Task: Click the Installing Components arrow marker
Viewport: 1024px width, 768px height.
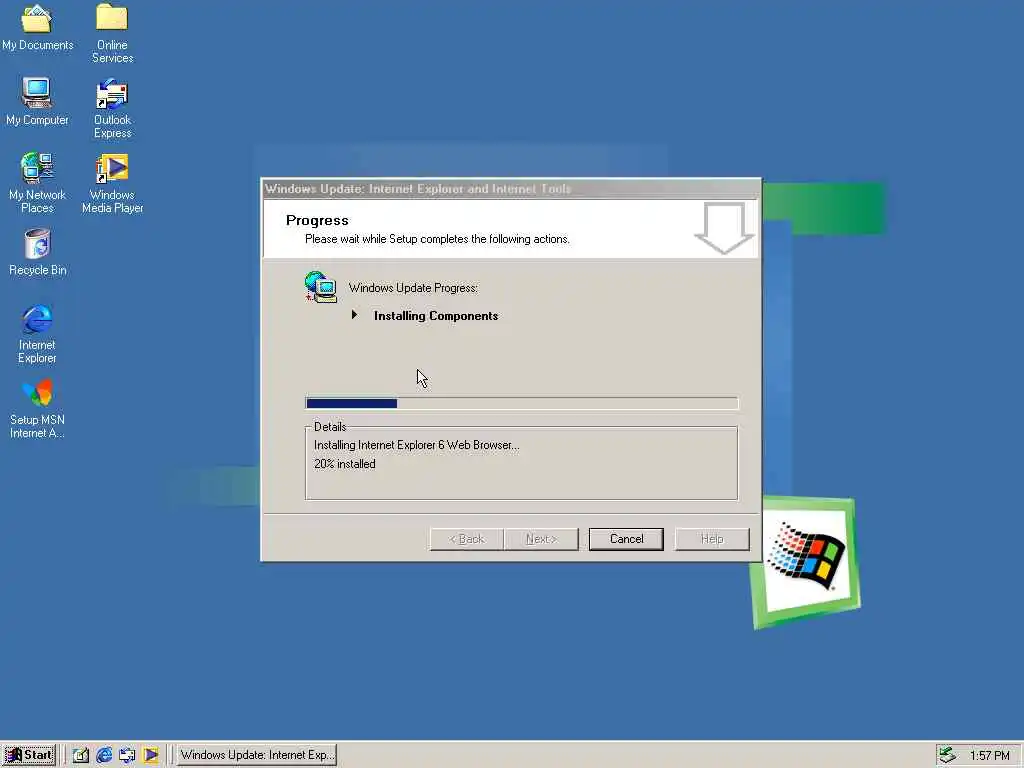Action: point(355,315)
